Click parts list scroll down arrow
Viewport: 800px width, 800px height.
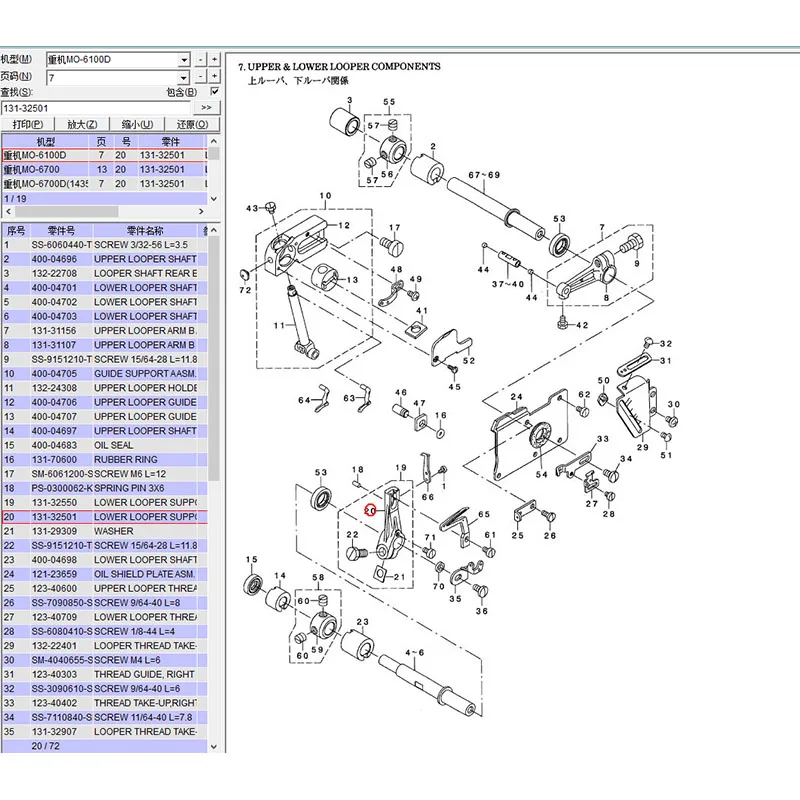214,746
